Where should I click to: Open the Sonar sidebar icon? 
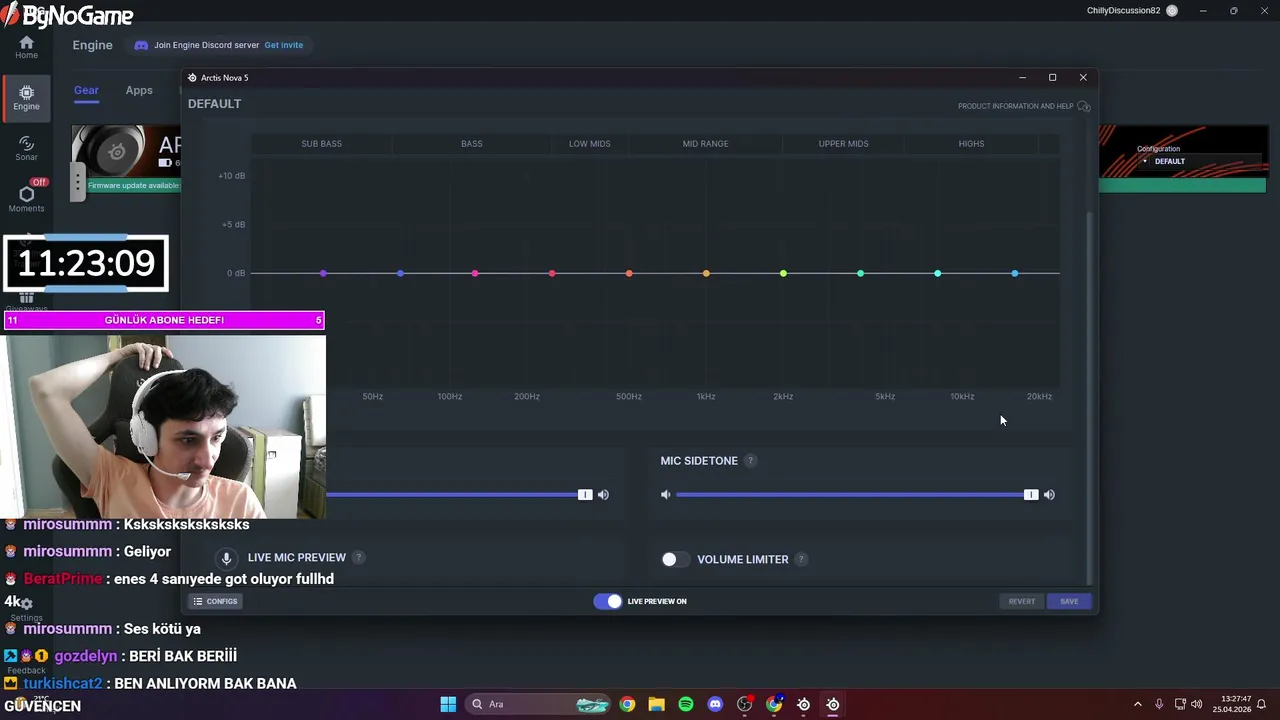26,148
